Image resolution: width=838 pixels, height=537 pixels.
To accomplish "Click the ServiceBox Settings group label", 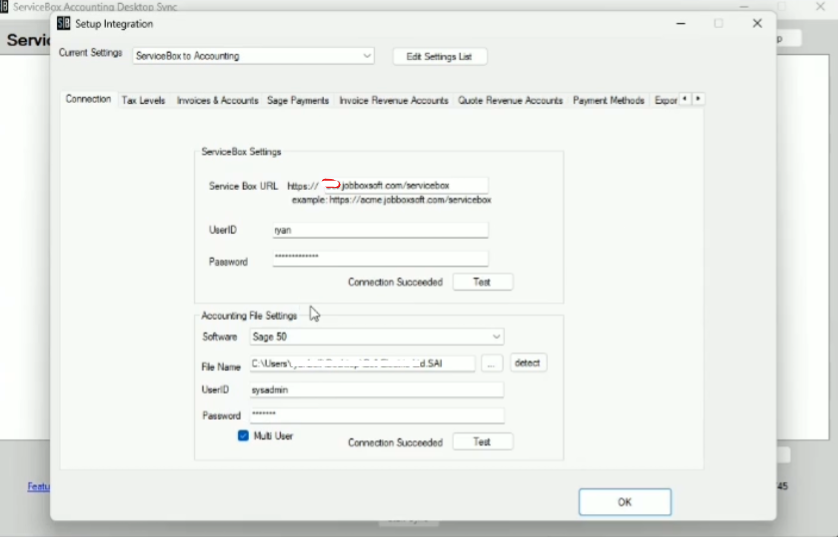I will click(241, 152).
